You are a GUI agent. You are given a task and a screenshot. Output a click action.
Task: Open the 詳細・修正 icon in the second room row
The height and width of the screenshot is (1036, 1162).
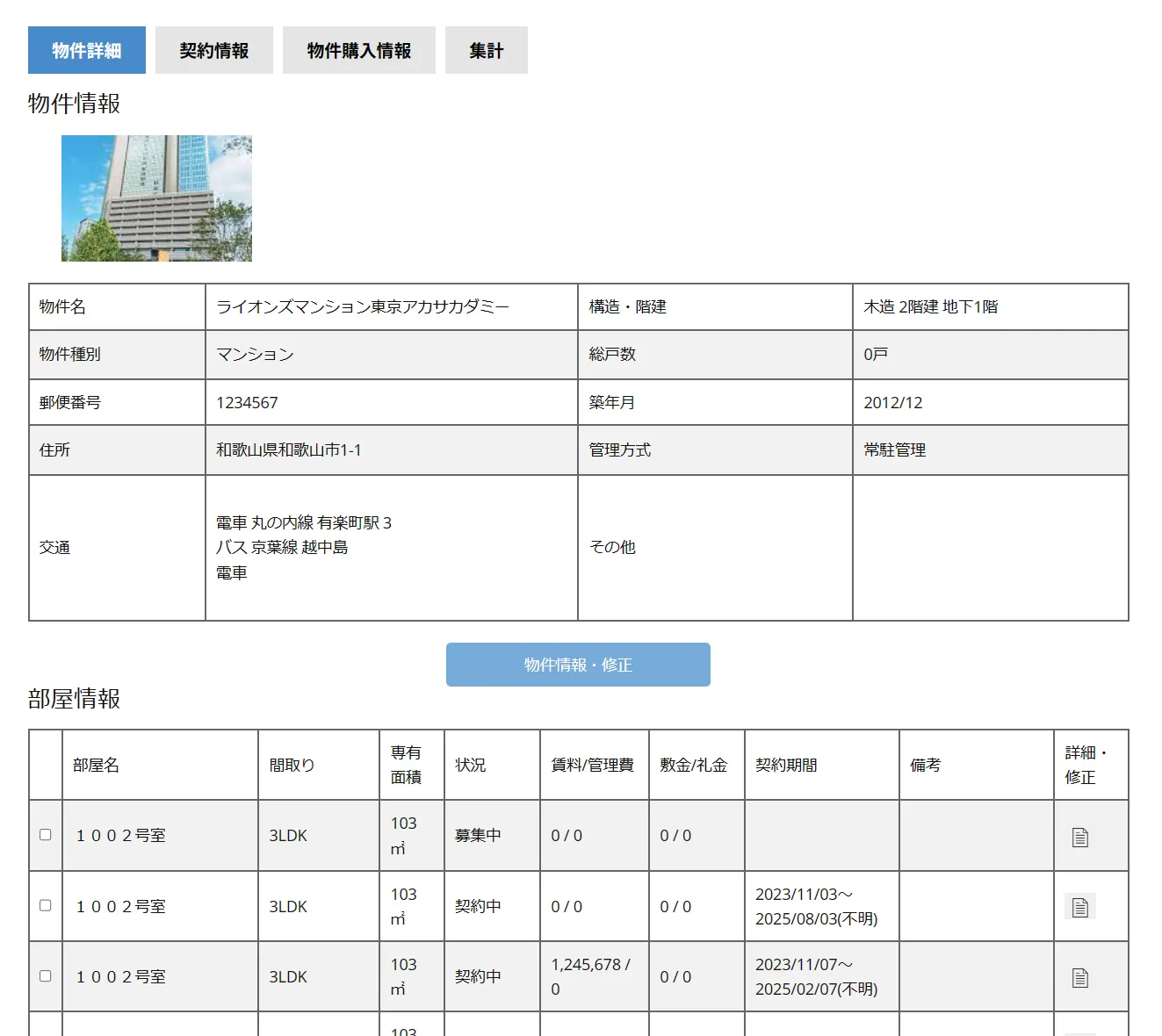click(1079, 906)
